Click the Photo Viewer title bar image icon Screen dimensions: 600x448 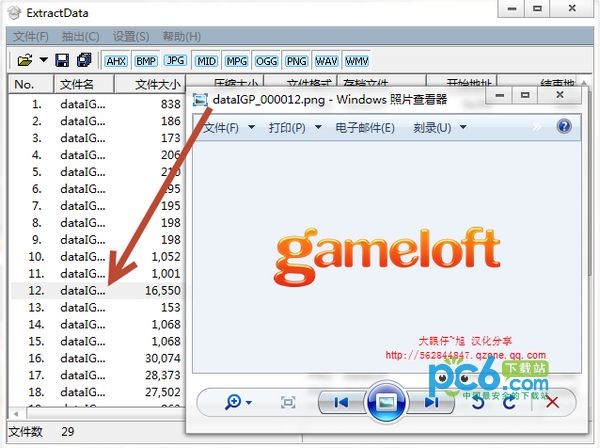(200, 99)
